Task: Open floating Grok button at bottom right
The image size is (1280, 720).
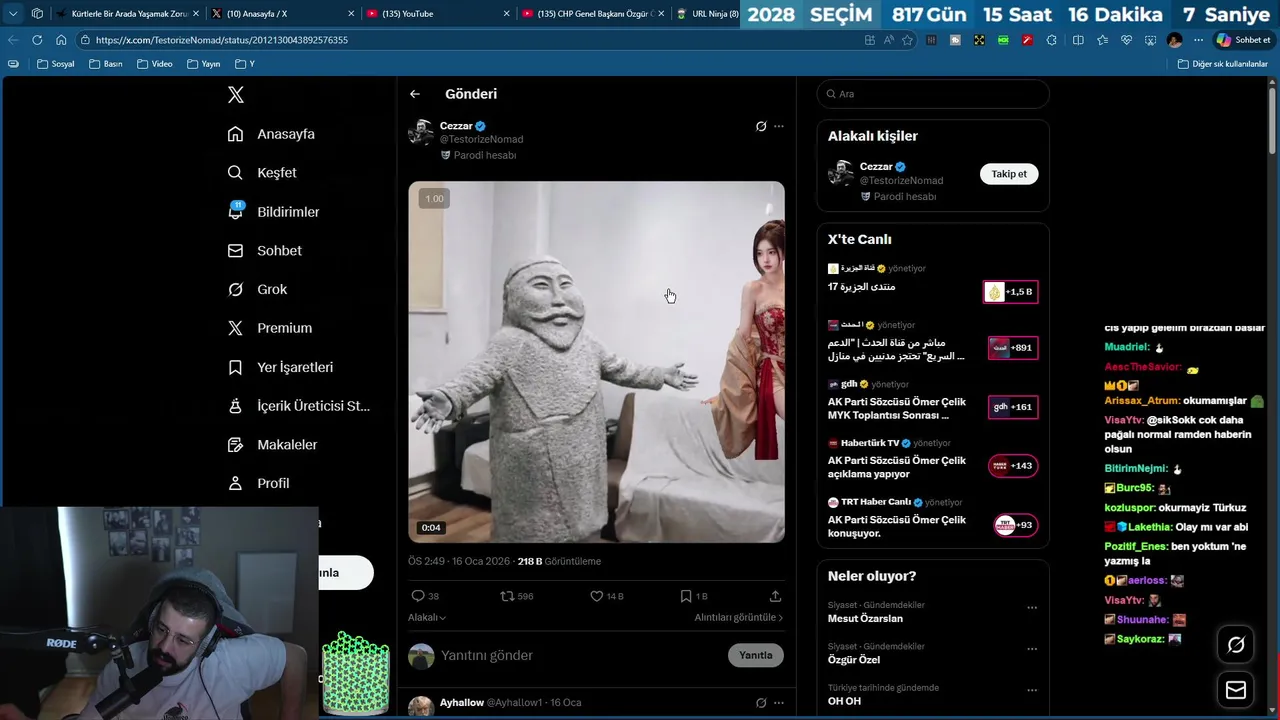Action: [x=1236, y=645]
